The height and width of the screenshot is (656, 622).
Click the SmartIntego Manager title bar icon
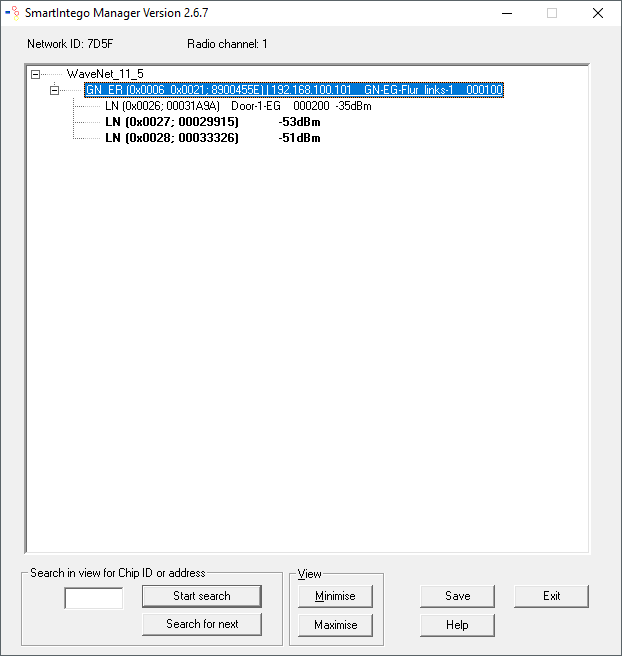point(13,13)
